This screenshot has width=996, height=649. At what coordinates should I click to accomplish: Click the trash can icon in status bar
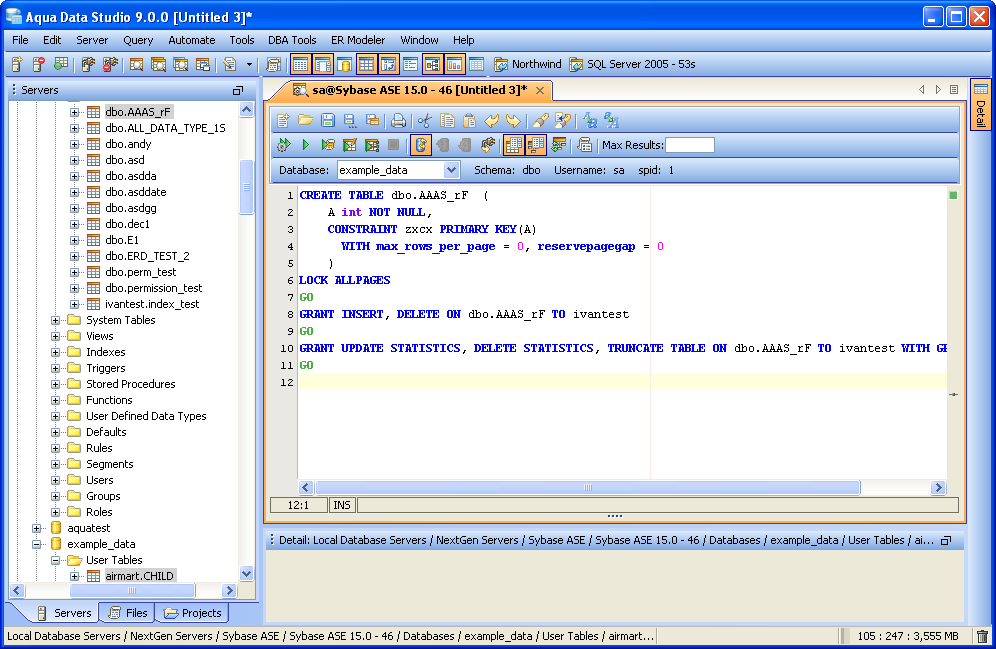tap(982, 636)
